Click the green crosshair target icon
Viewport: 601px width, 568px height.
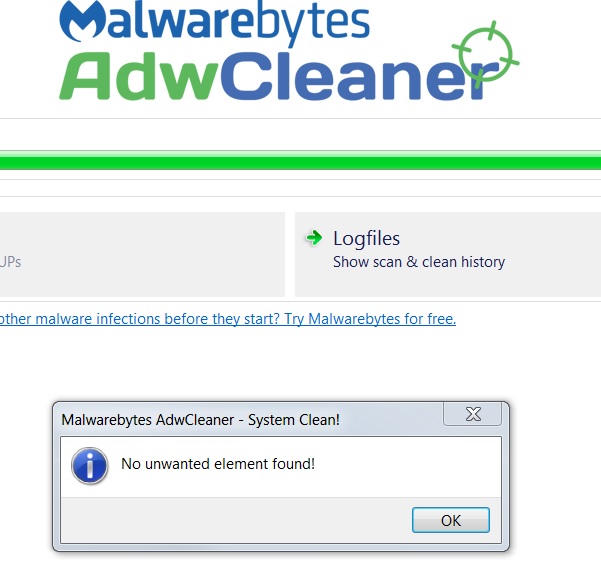tap(486, 54)
